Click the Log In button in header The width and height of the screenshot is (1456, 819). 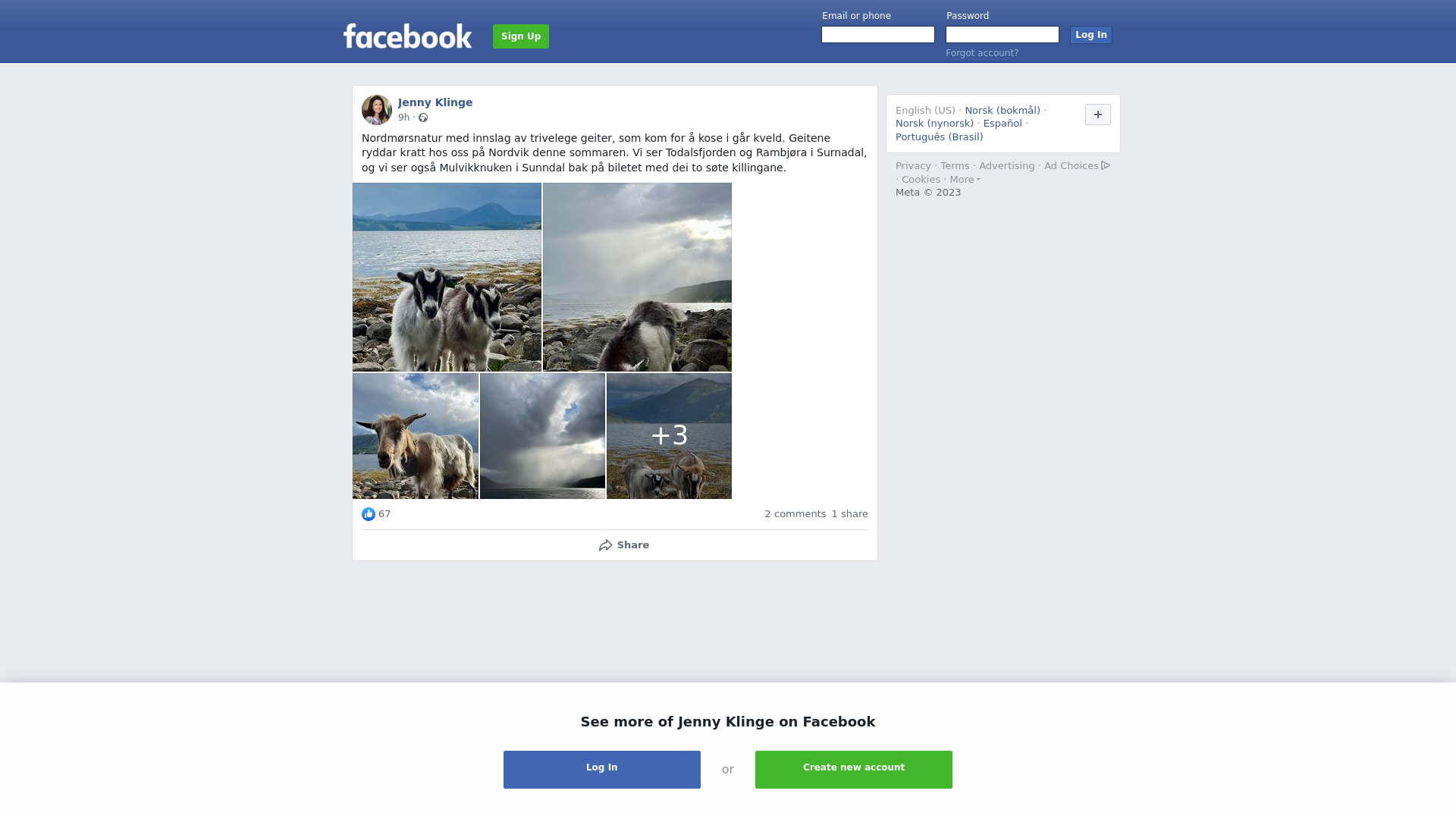(x=1091, y=35)
